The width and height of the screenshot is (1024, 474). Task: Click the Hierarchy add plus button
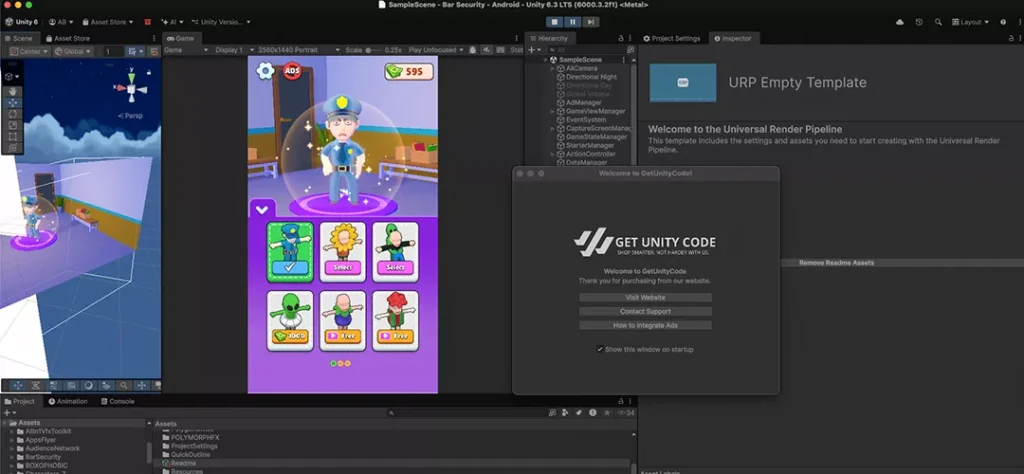[x=532, y=50]
